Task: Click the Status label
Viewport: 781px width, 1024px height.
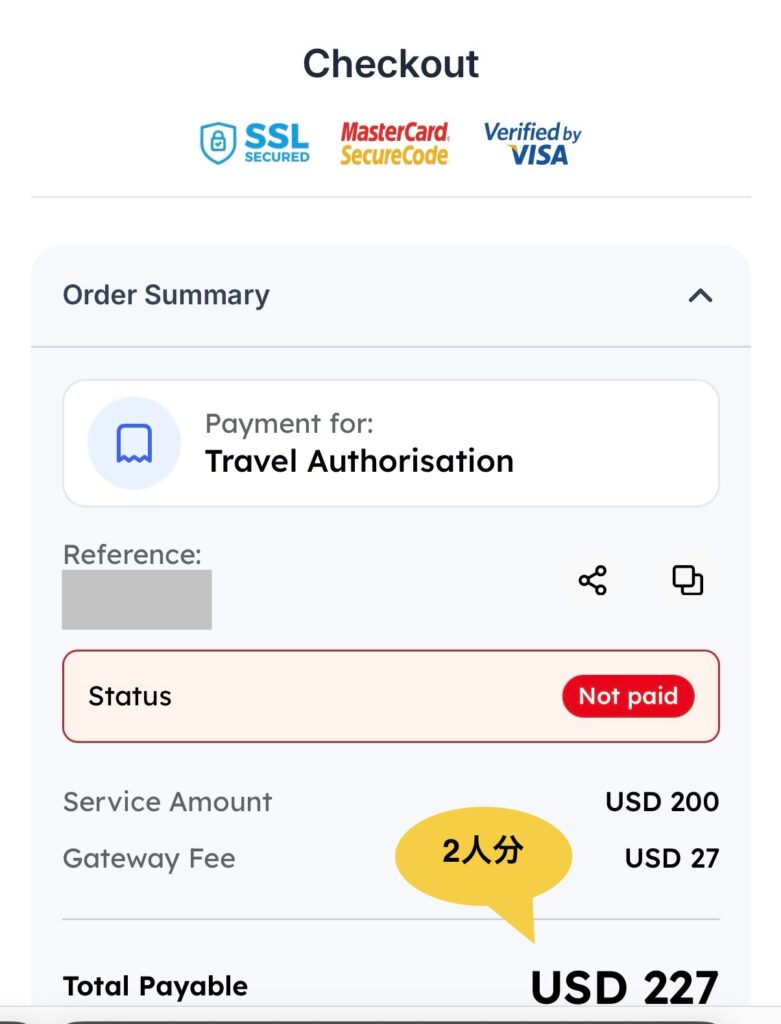Action: [x=130, y=696]
